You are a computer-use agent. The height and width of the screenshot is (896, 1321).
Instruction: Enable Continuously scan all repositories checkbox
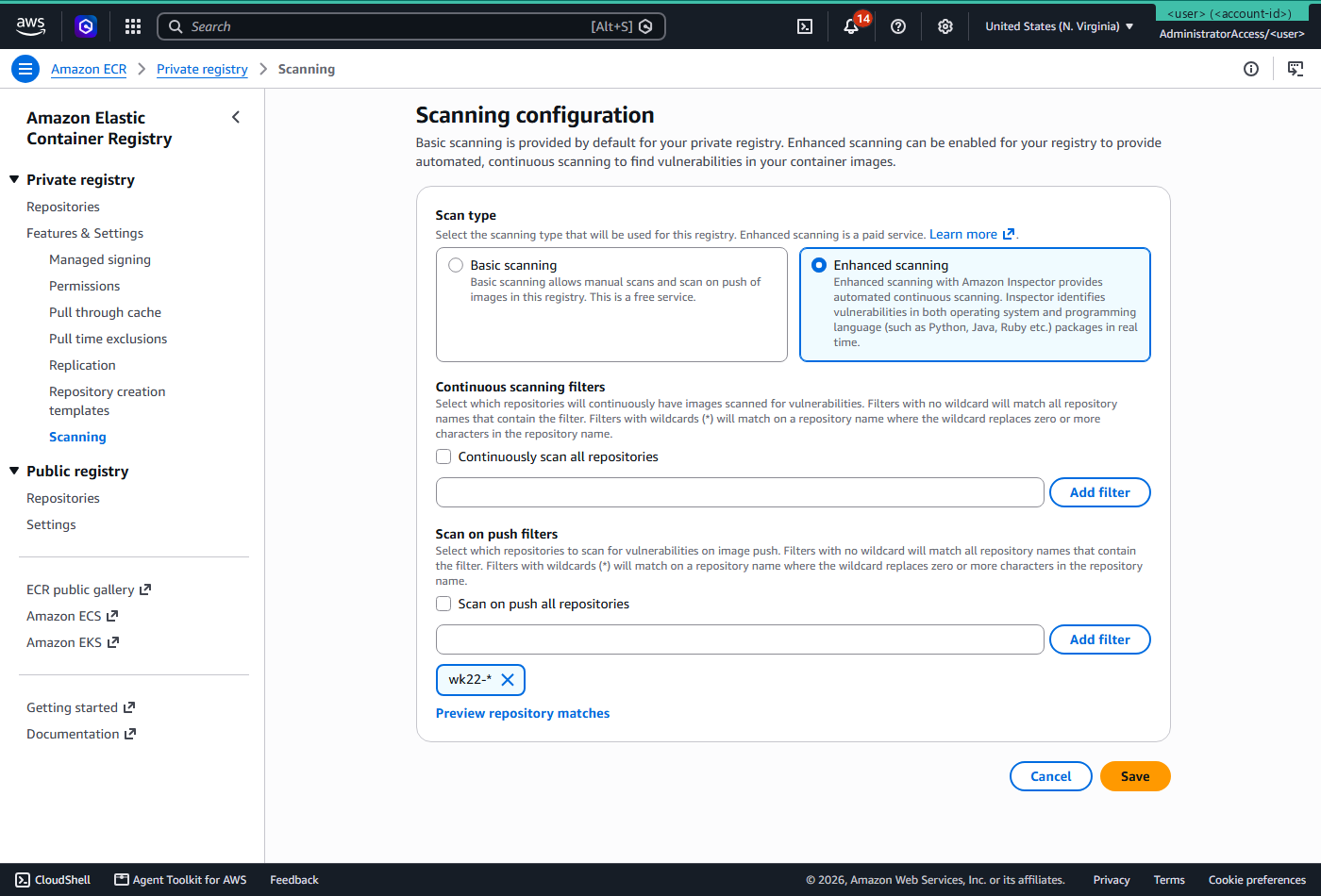443,456
